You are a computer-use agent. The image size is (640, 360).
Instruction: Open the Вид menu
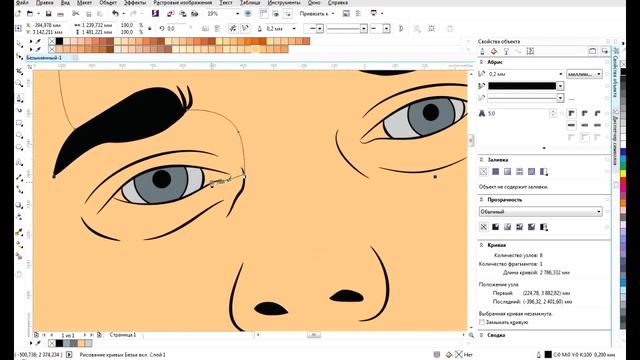(65, 3)
